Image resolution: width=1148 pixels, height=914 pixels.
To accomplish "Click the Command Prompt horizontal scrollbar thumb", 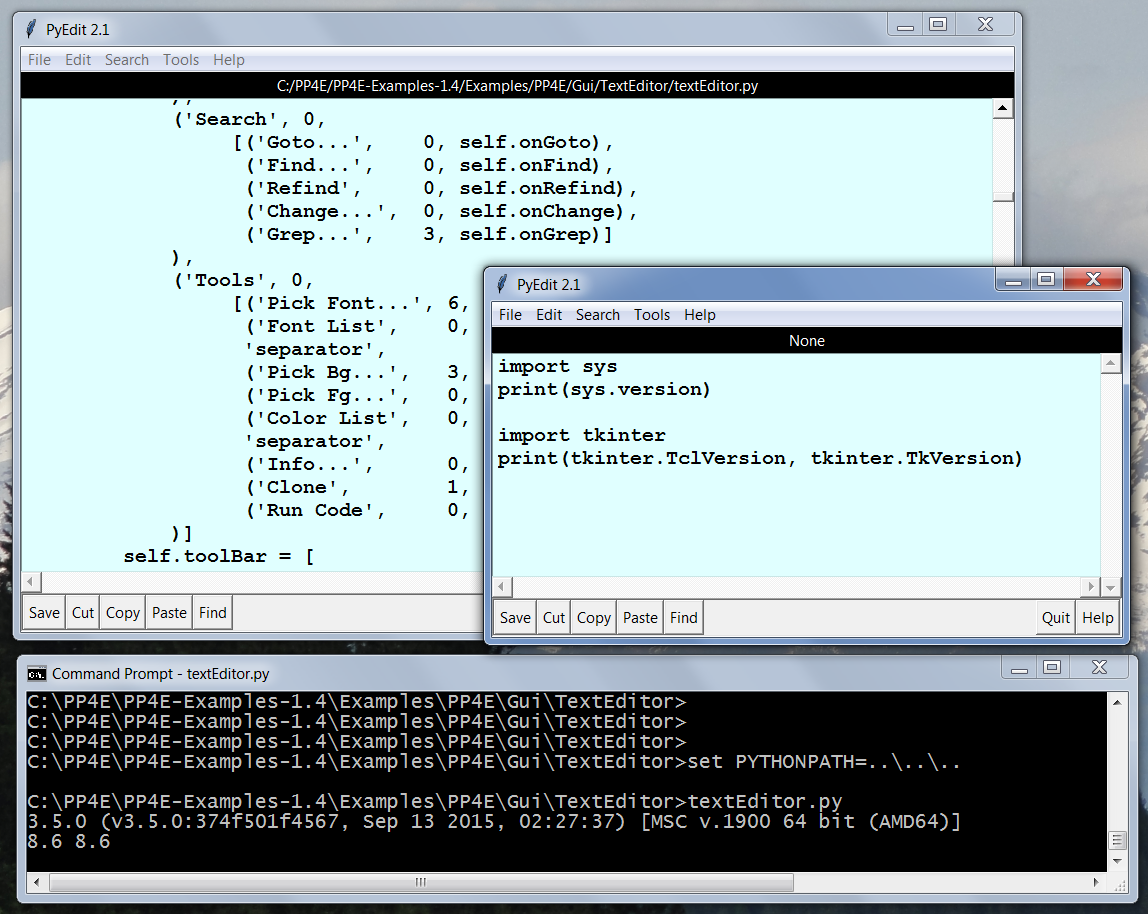I will pyautogui.click(x=420, y=882).
